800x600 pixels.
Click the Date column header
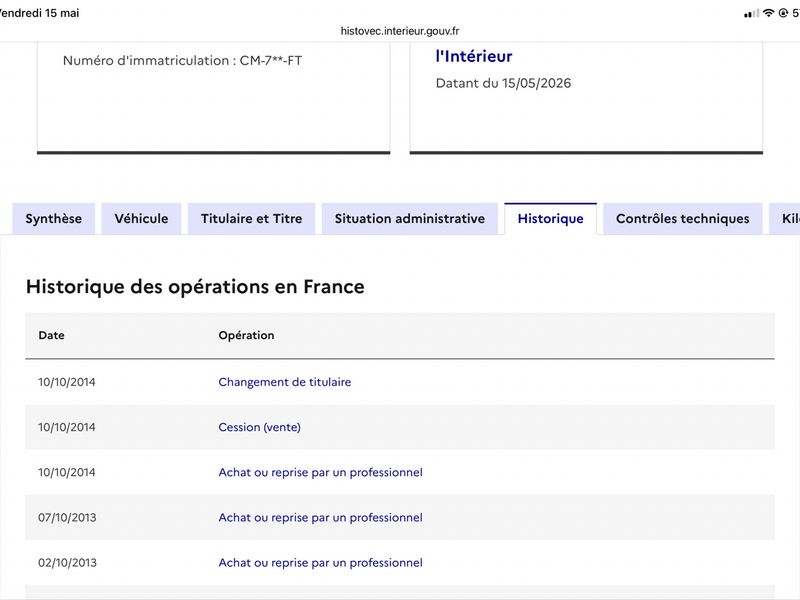click(52, 335)
